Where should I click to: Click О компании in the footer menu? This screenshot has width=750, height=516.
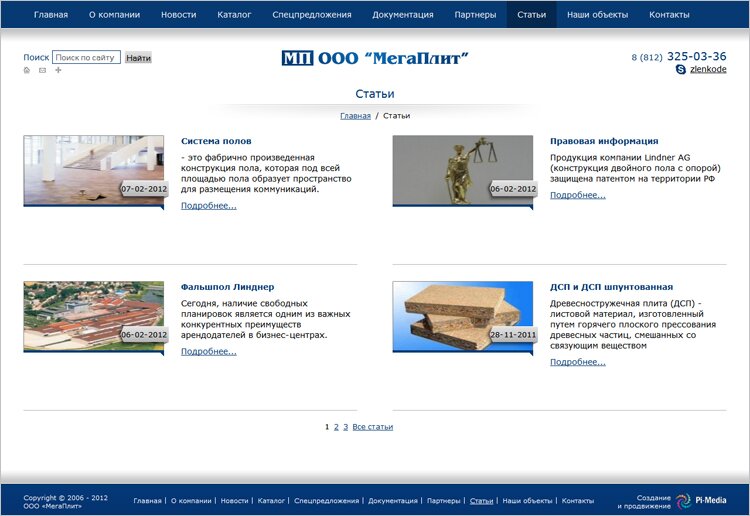[x=191, y=501]
